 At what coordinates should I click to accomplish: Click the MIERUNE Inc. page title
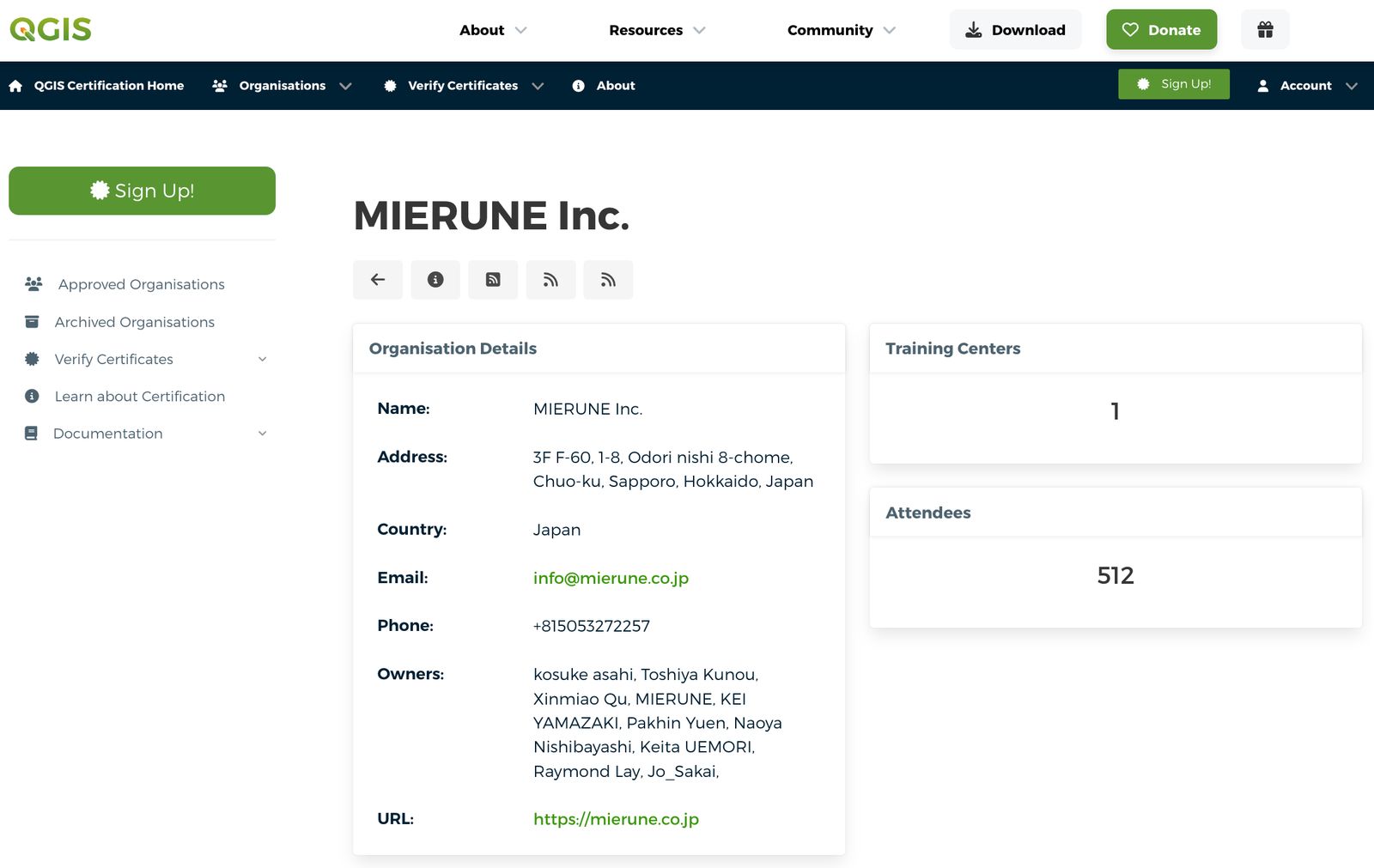491,215
